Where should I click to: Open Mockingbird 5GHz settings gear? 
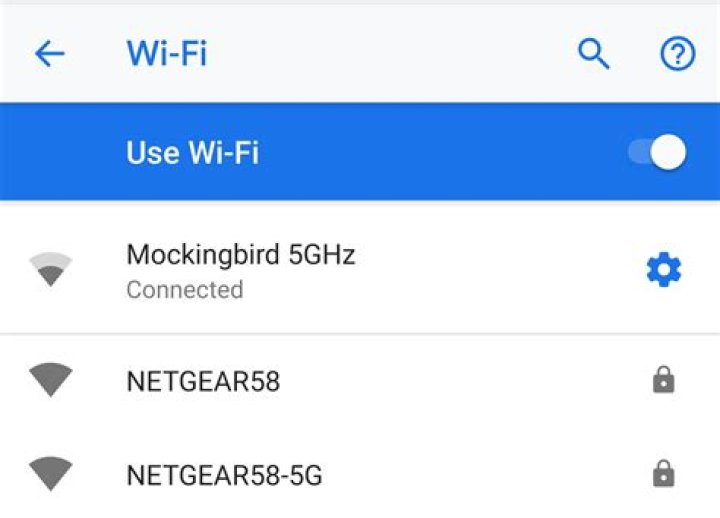click(664, 270)
